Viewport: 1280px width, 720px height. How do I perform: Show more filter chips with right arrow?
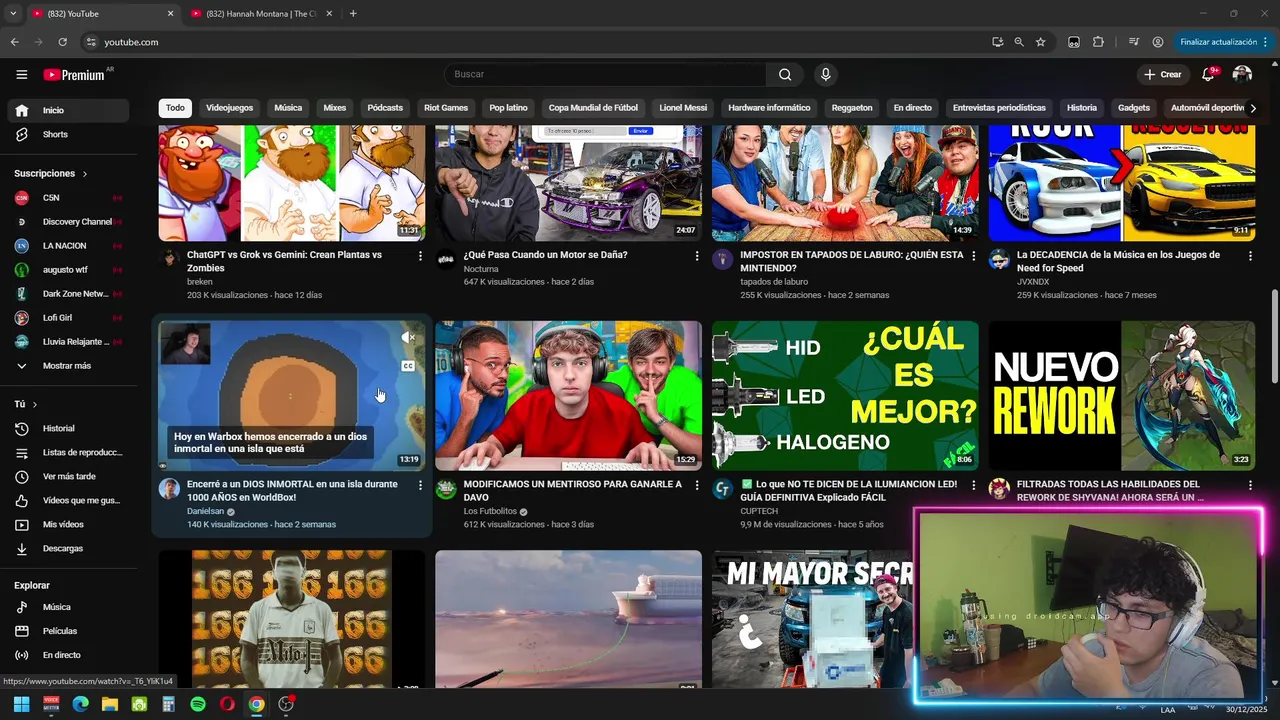point(1253,108)
